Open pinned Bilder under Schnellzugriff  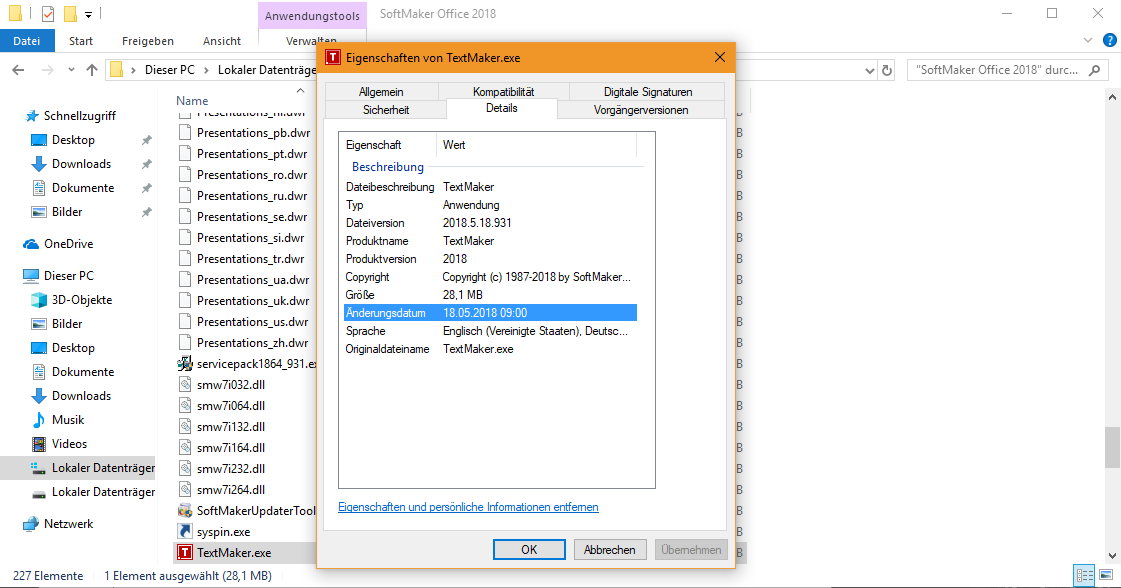[x=67, y=212]
